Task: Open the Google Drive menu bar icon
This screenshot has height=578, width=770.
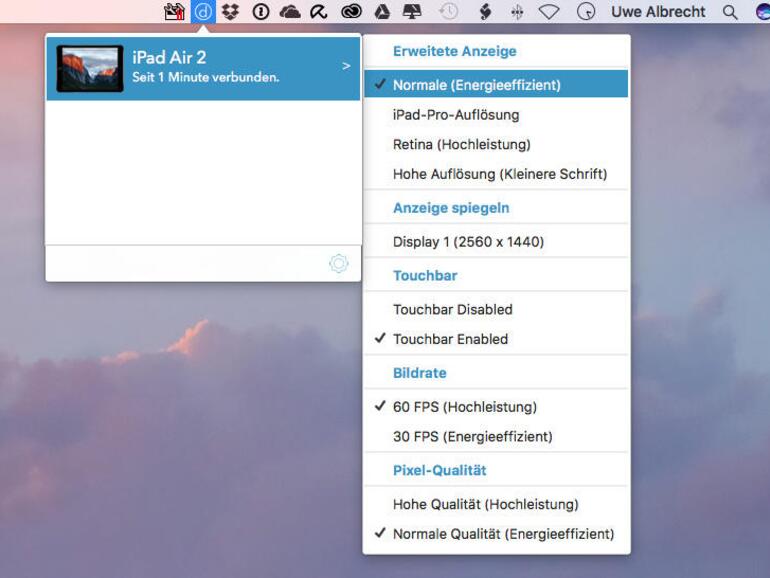Action: [382, 11]
